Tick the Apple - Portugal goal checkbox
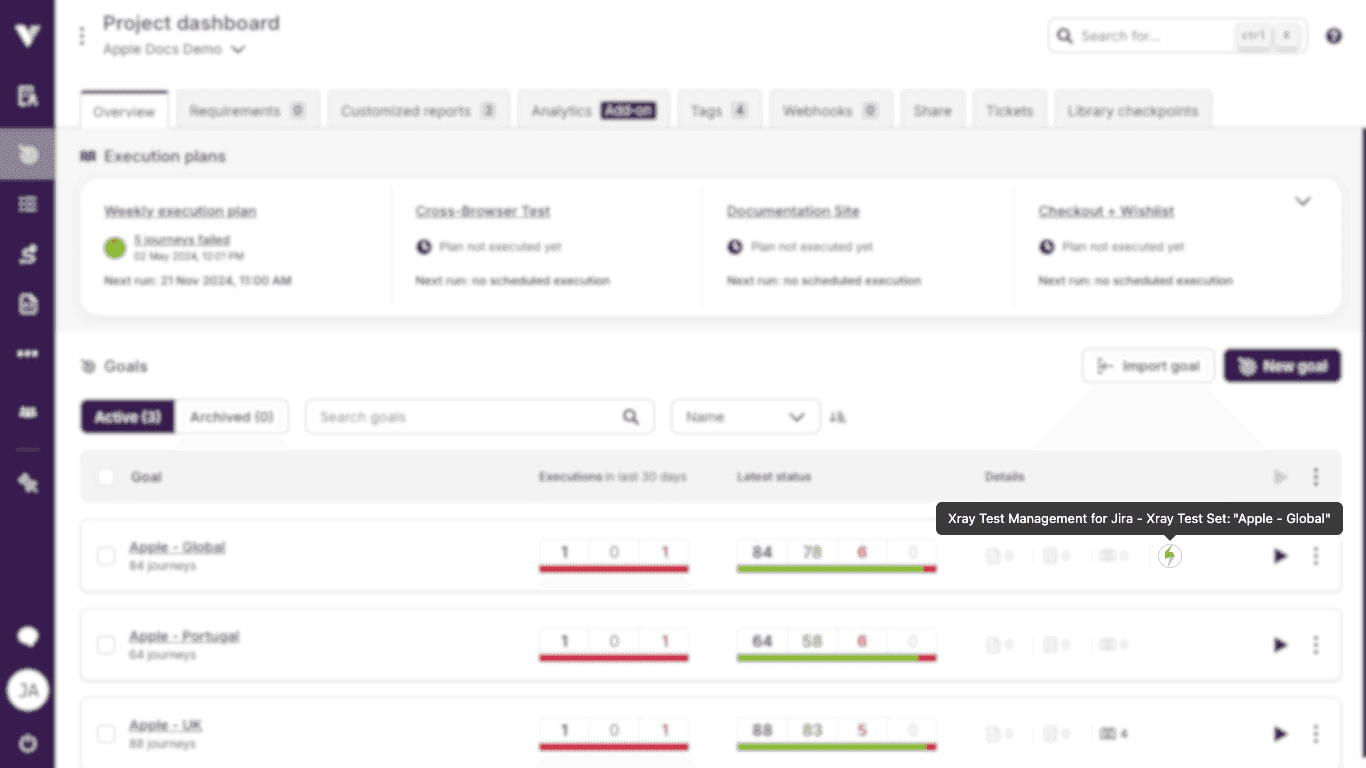This screenshot has width=1366, height=768. pyautogui.click(x=106, y=645)
